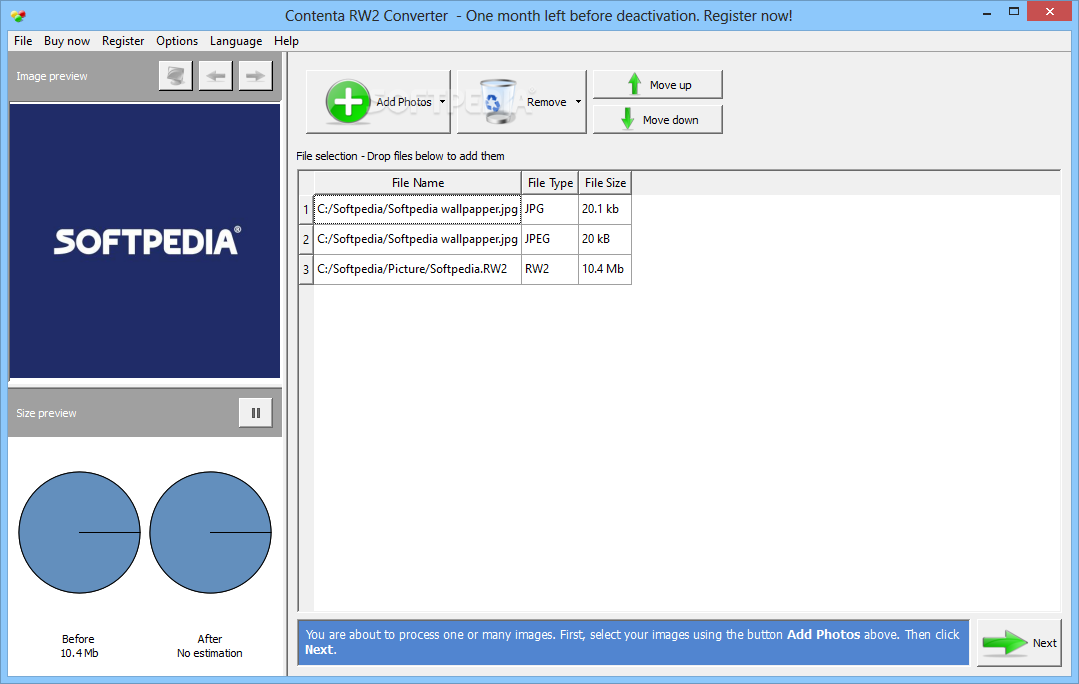The width and height of the screenshot is (1079, 684).
Task: Click the Move up button
Action: click(x=658, y=85)
